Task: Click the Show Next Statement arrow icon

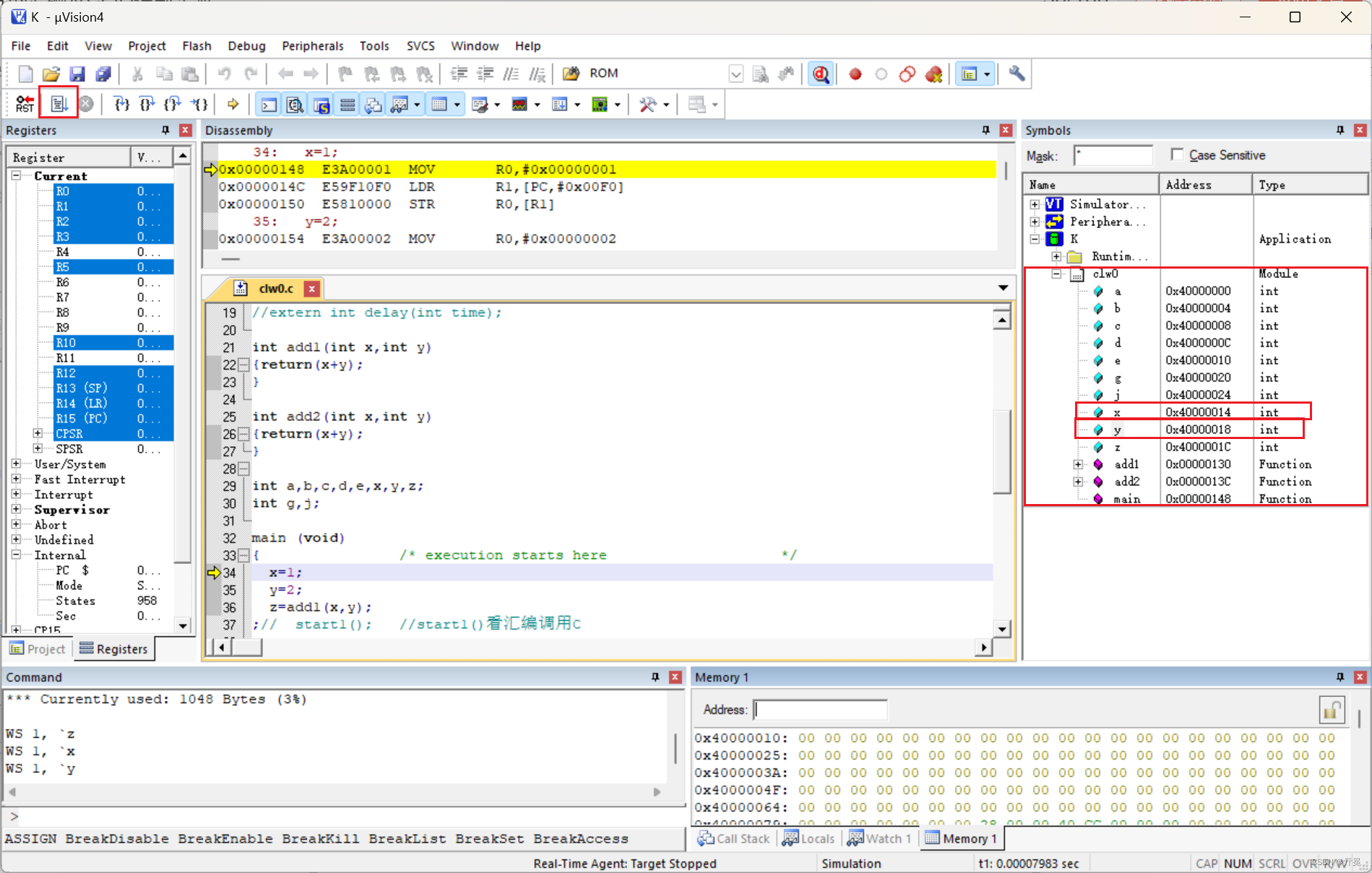Action: (x=233, y=105)
